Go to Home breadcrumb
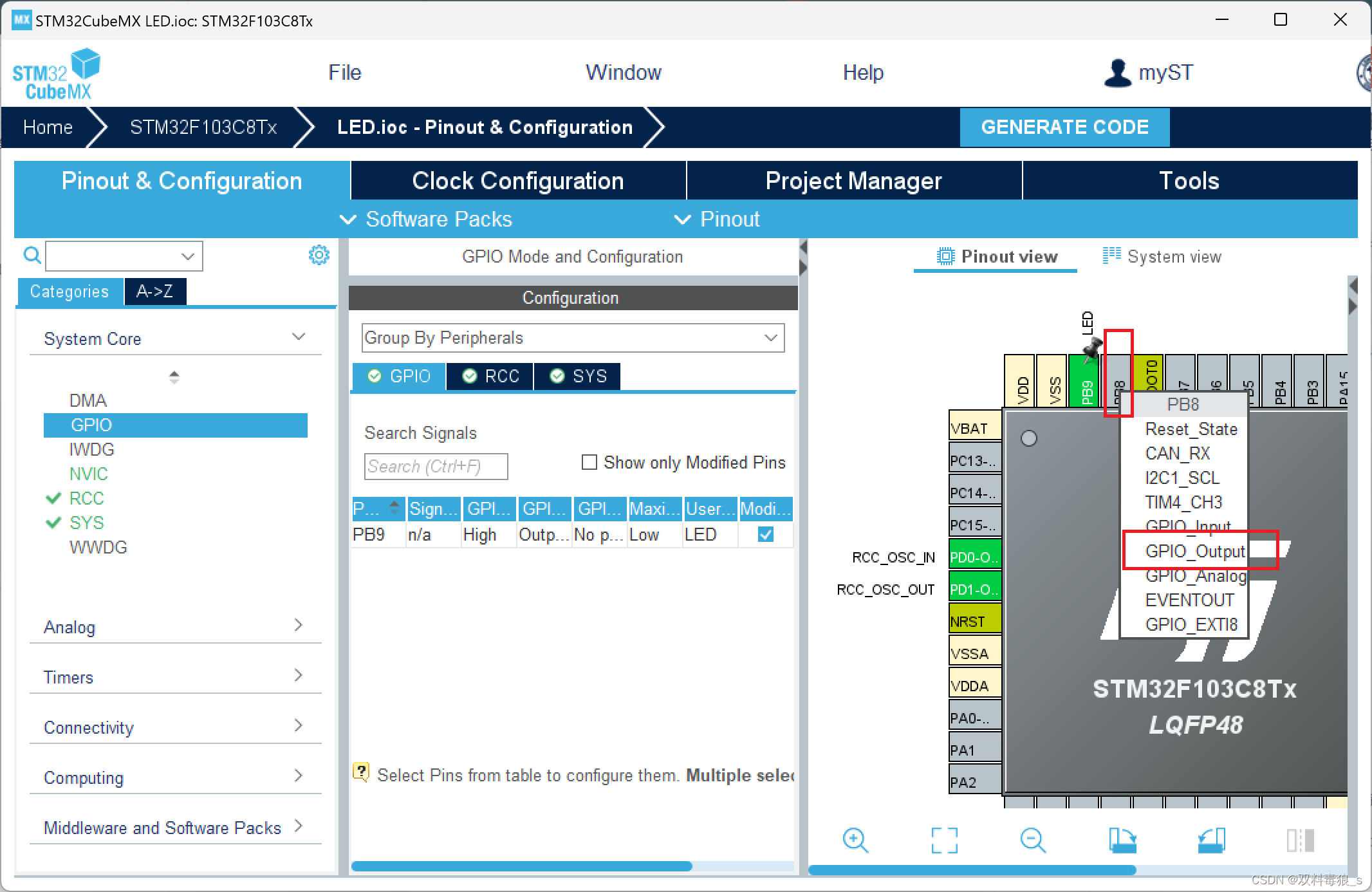The width and height of the screenshot is (1372, 892). [x=48, y=127]
